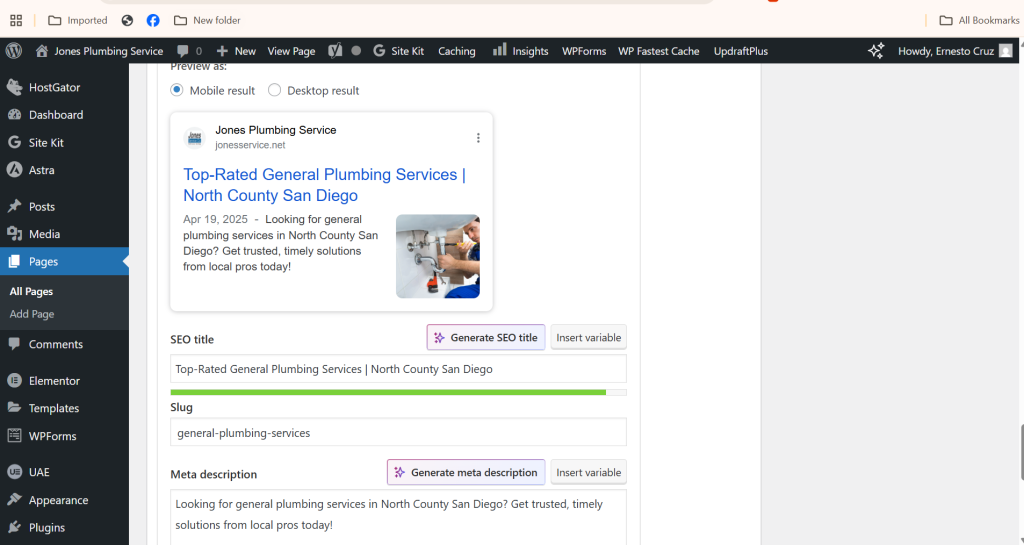Click the sparkle AI icon near Howdy

point(876,51)
